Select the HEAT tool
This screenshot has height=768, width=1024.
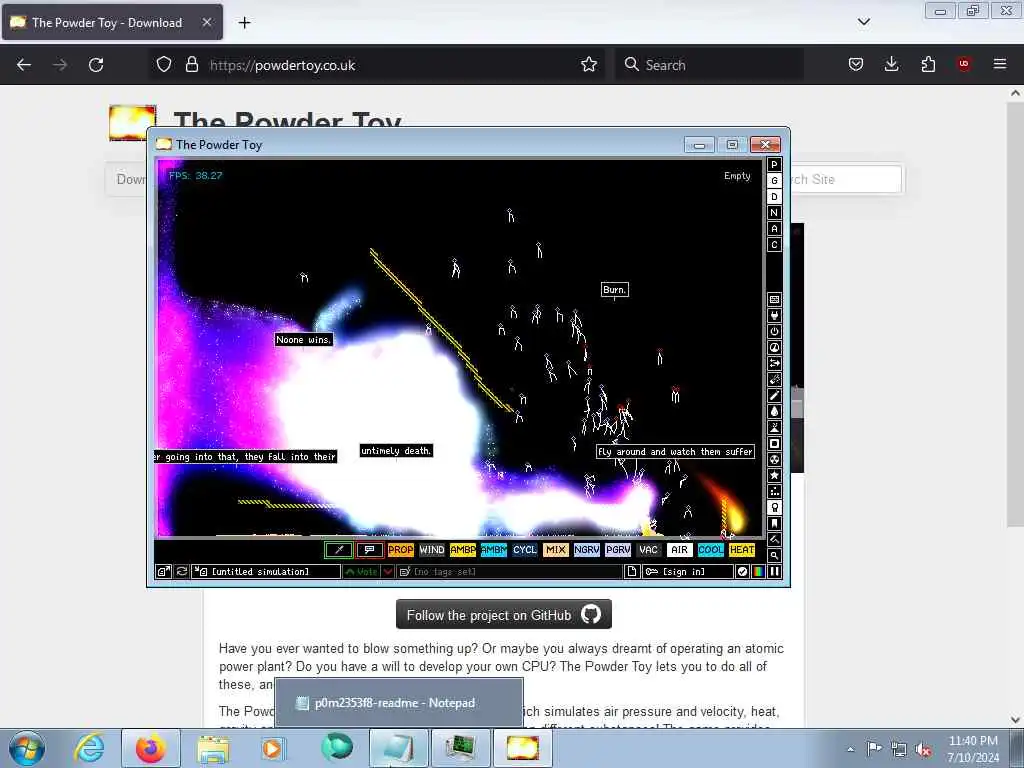tap(742, 550)
